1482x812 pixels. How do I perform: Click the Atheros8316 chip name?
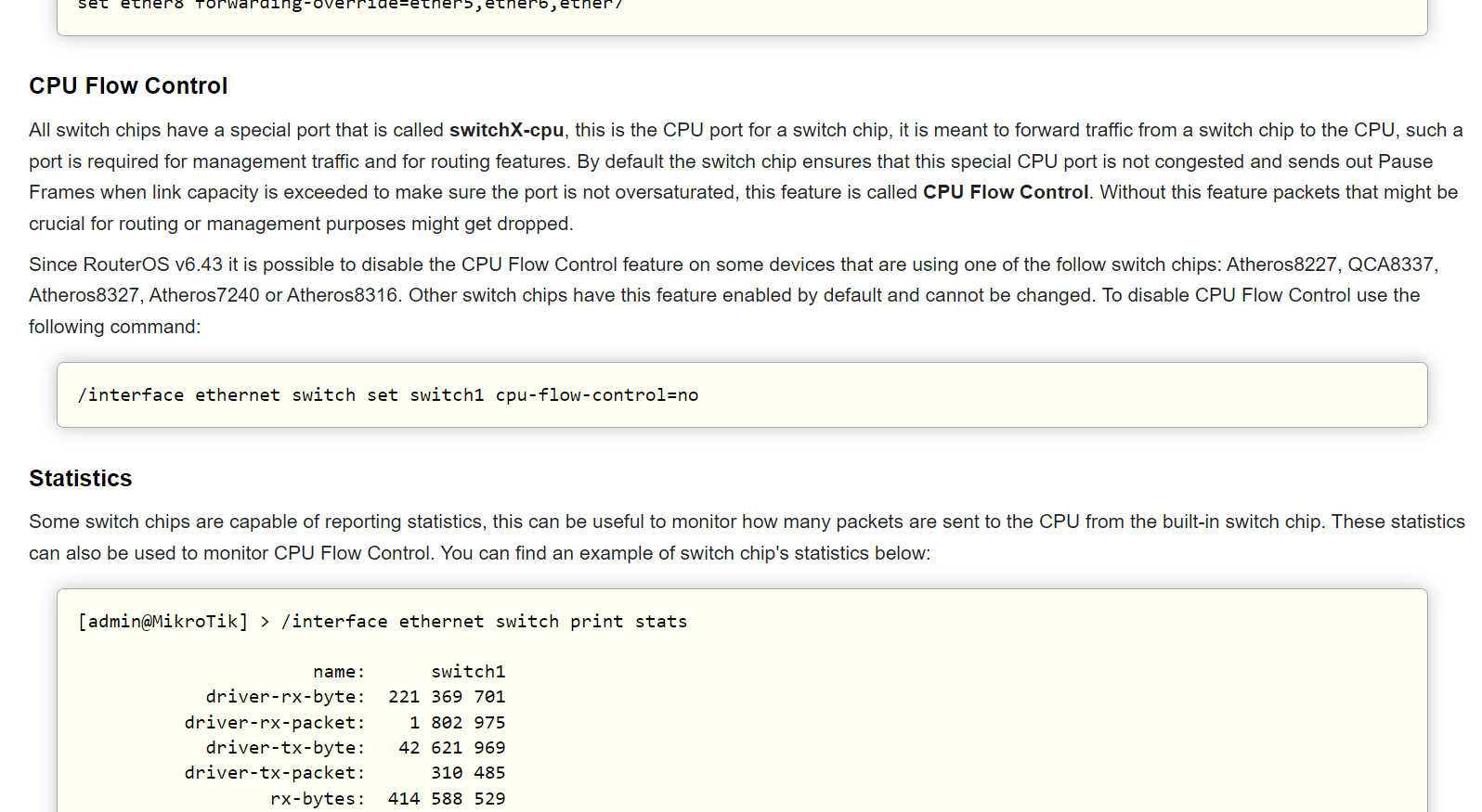[342, 296]
